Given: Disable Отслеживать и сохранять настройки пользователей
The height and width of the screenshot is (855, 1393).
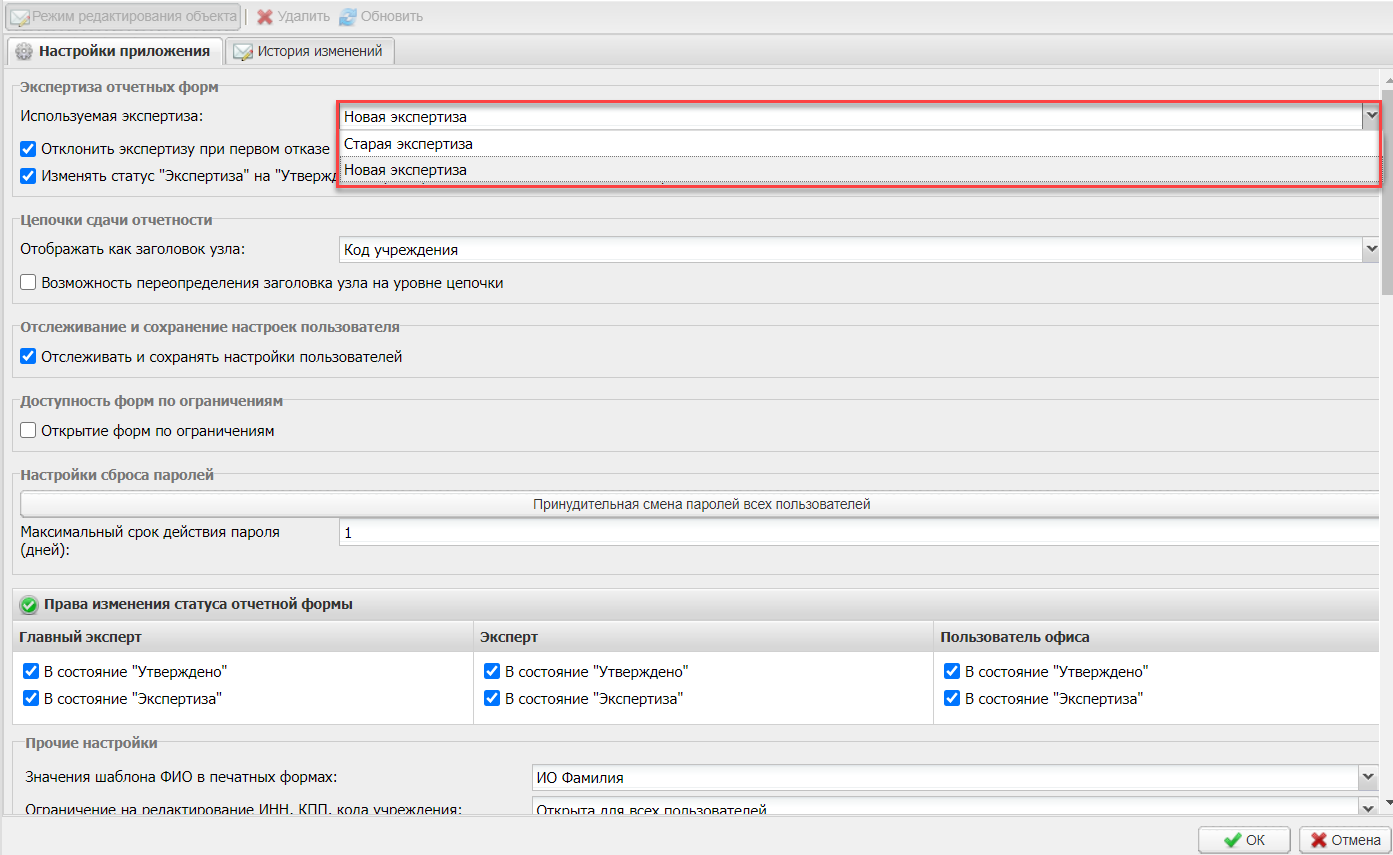Looking at the screenshot, I should [29, 357].
